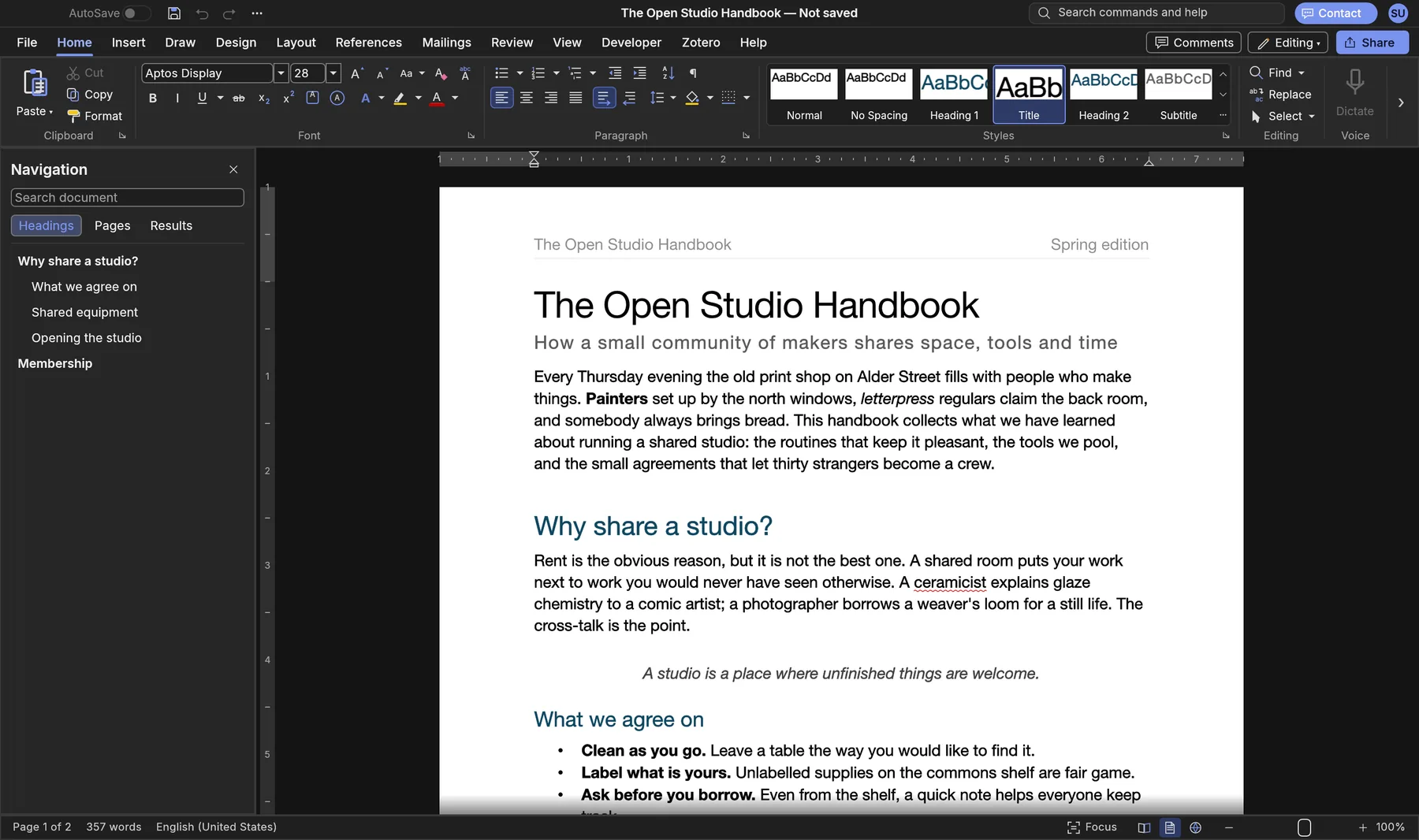
Task: Apply superscript formatting
Action: tap(289, 98)
